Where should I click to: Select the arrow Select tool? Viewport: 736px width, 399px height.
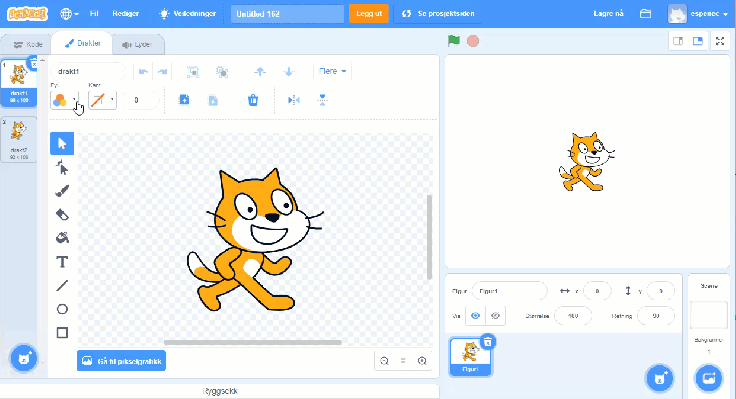pos(62,143)
